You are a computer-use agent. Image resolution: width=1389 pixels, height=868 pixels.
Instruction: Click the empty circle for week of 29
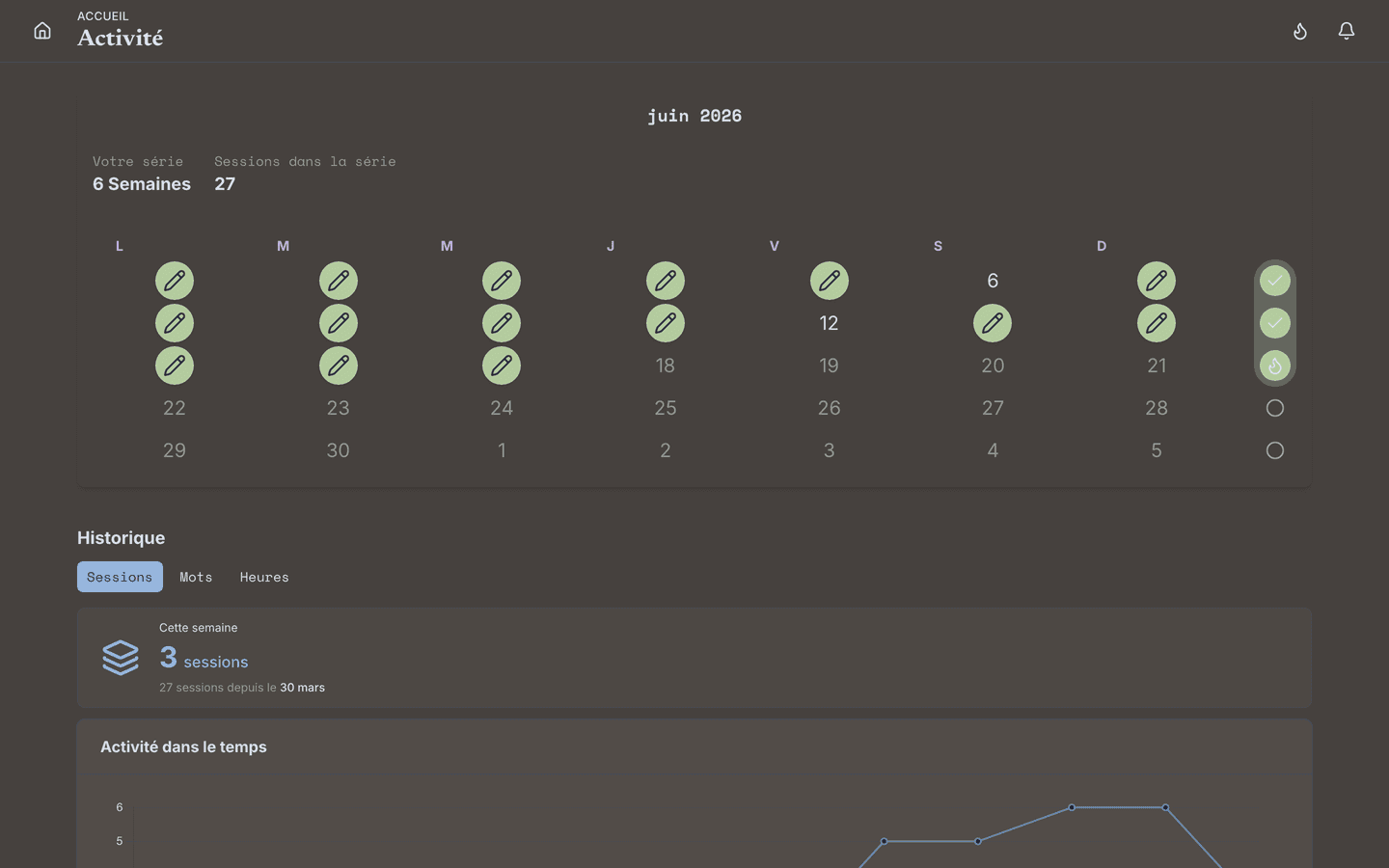1275,450
